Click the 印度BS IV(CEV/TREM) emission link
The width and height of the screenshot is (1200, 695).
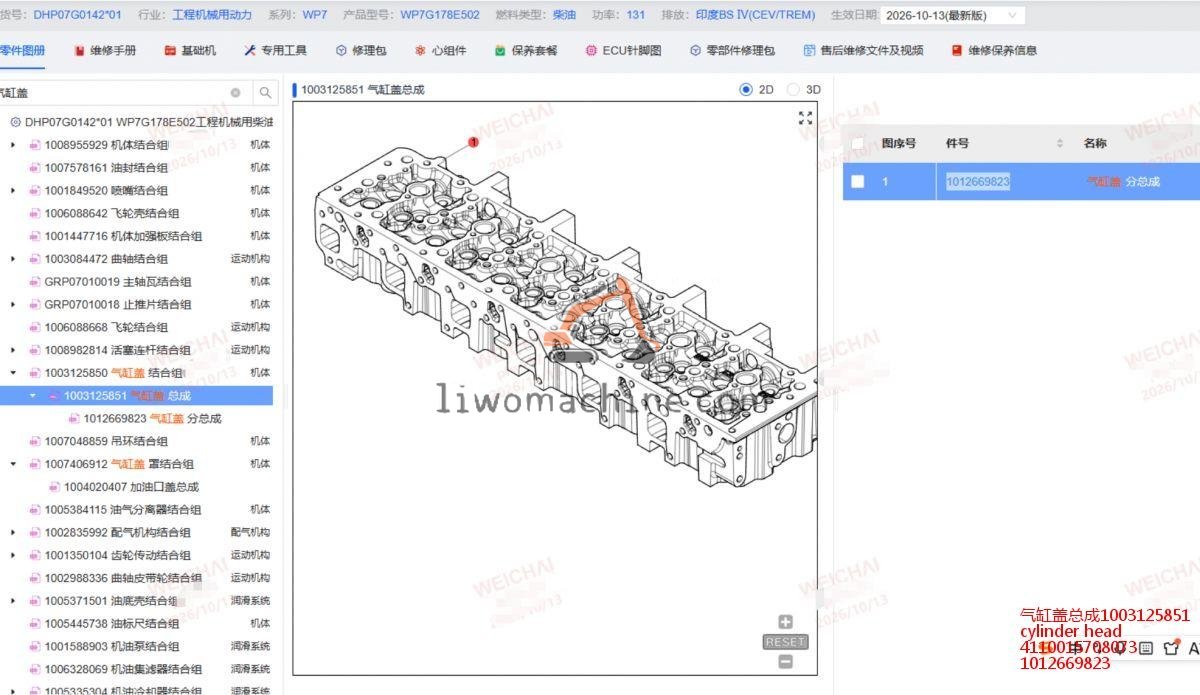click(755, 15)
